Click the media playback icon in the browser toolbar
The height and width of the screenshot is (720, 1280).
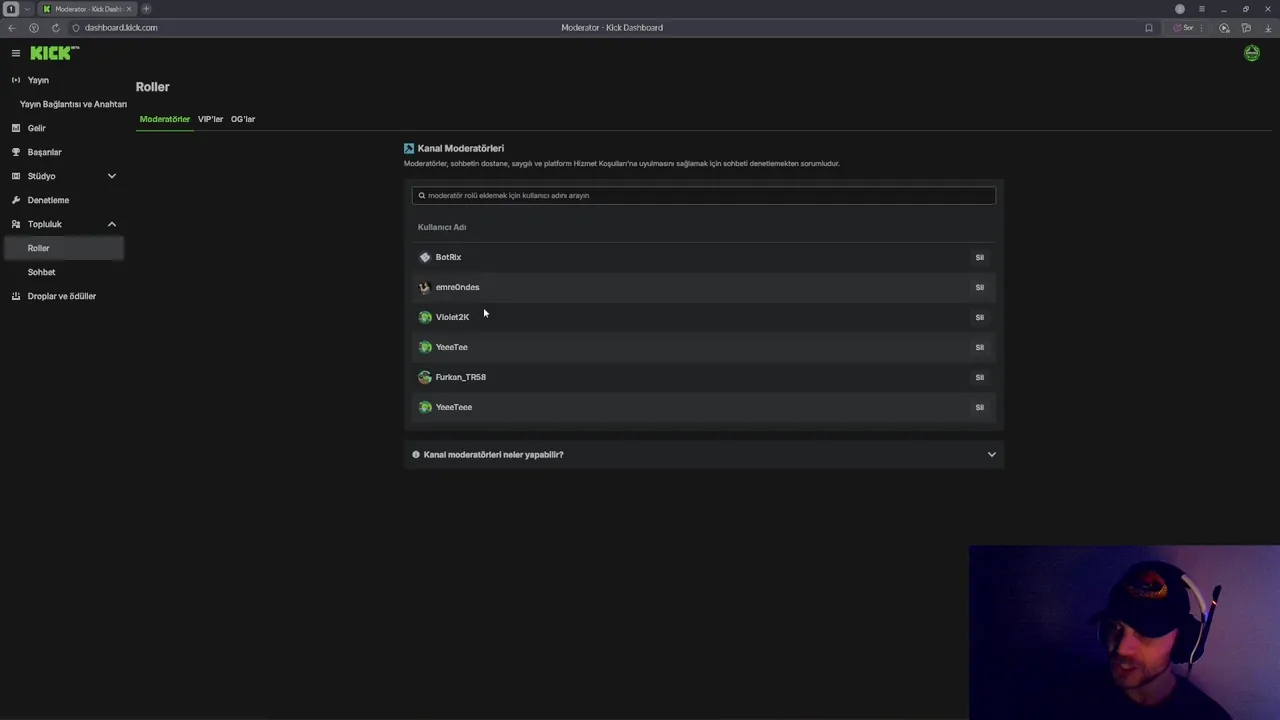[x=1224, y=28]
